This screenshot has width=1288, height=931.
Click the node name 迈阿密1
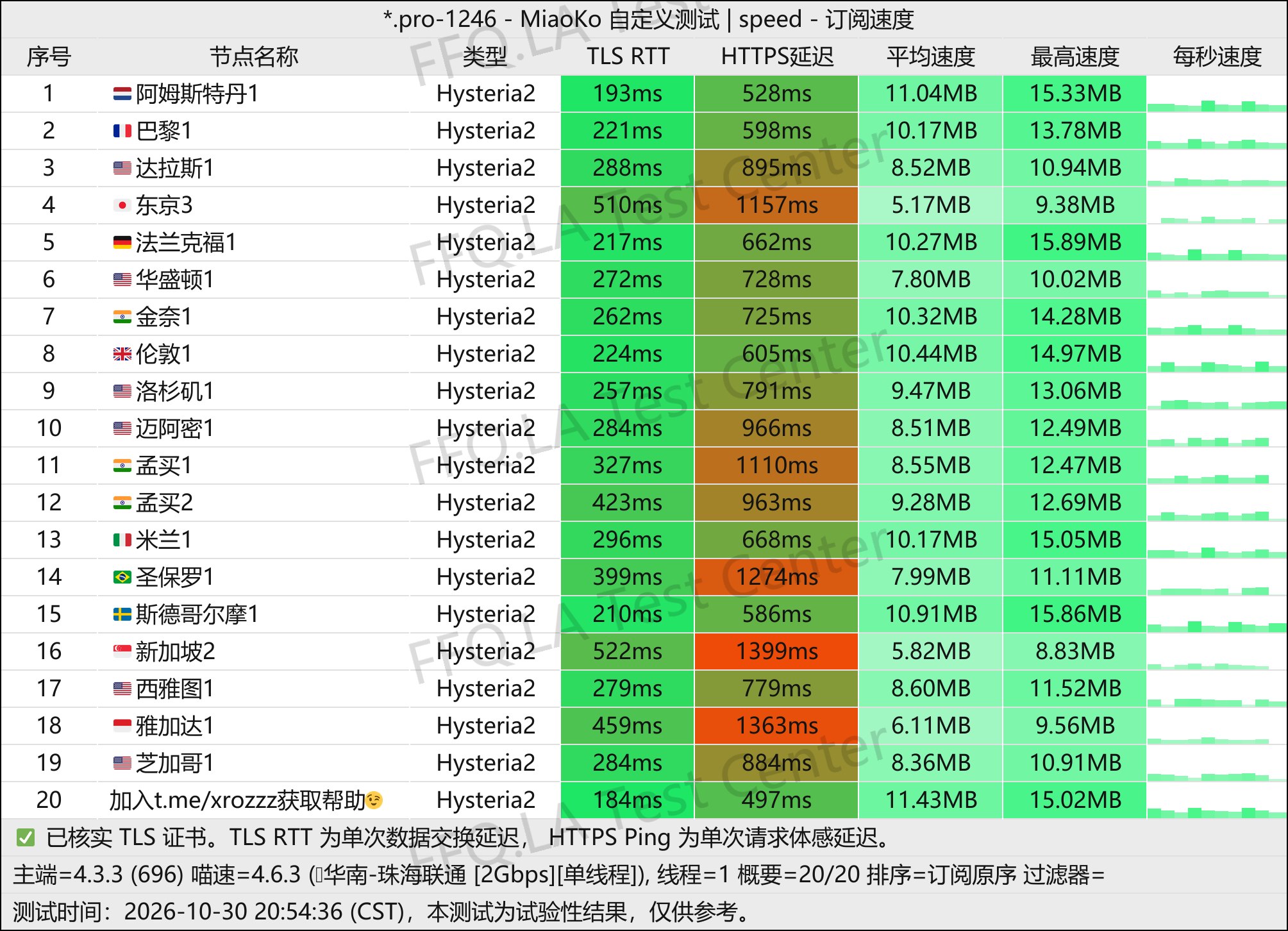click(x=174, y=428)
